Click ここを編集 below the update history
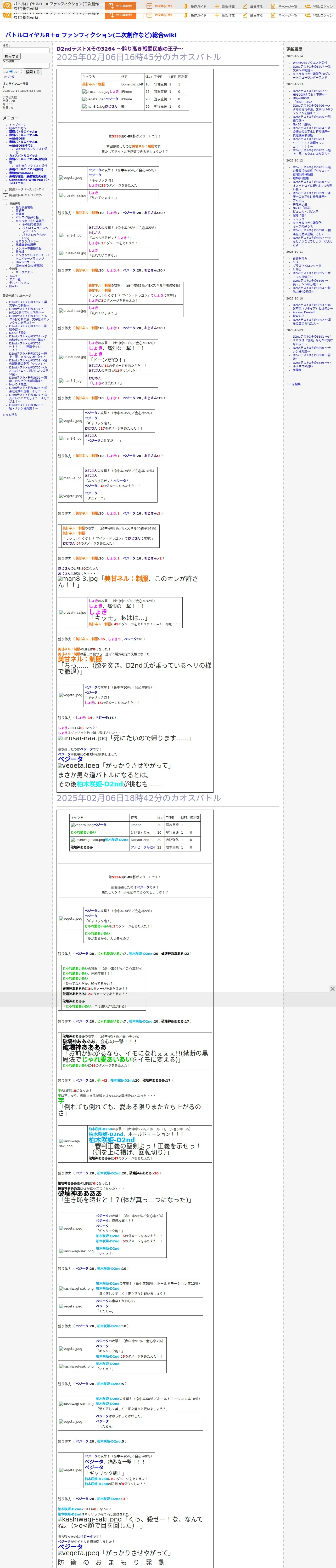This screenshot has width=336, height=1568. tap(293, 384)
